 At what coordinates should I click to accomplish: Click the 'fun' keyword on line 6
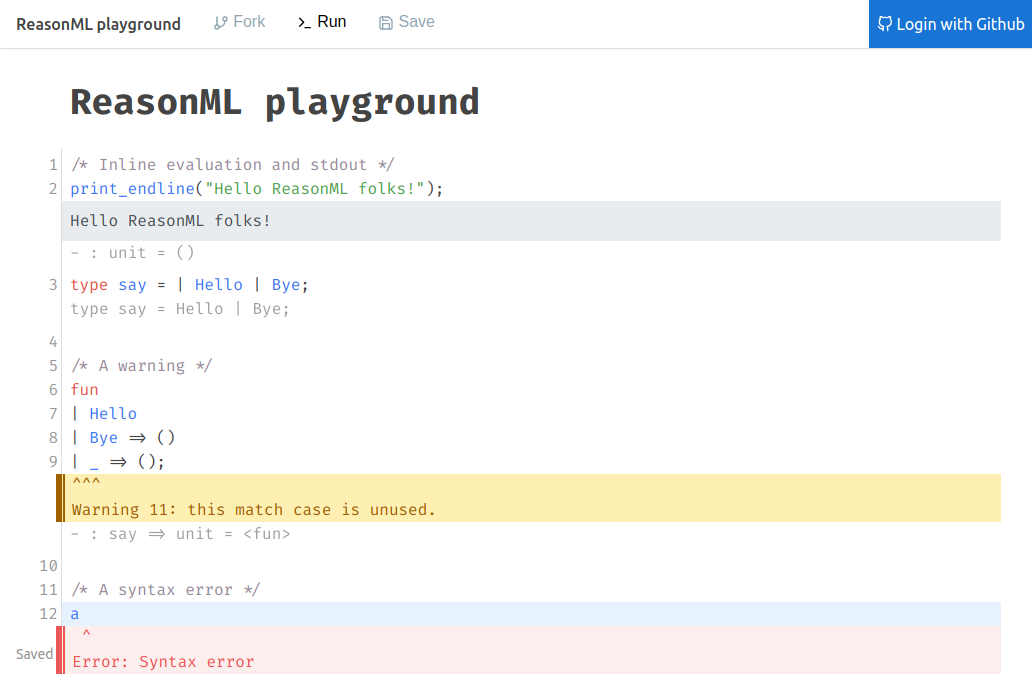point(84,389)
